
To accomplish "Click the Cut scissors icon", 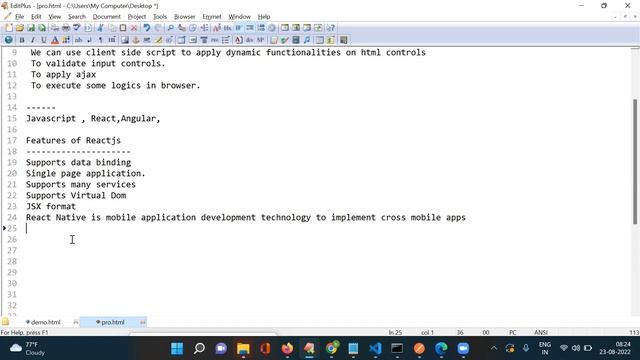I will click(100, 28).
